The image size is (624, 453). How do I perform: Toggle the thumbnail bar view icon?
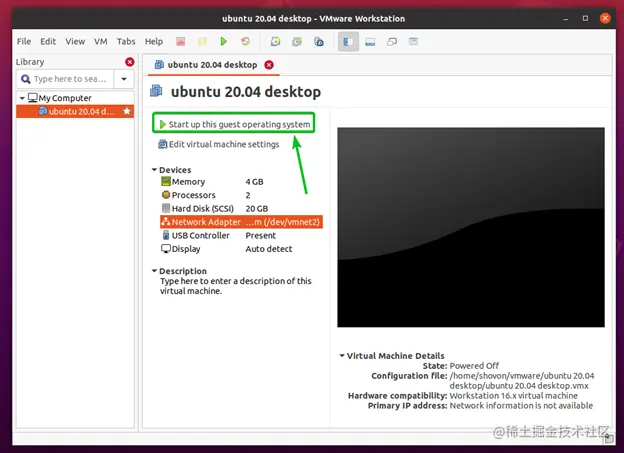[370, 42]
